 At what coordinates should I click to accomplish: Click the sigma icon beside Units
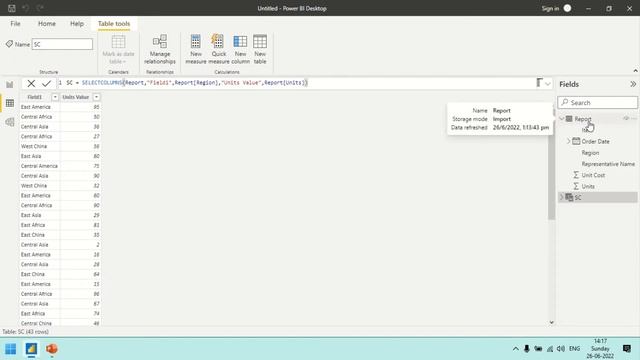point(576,186)
